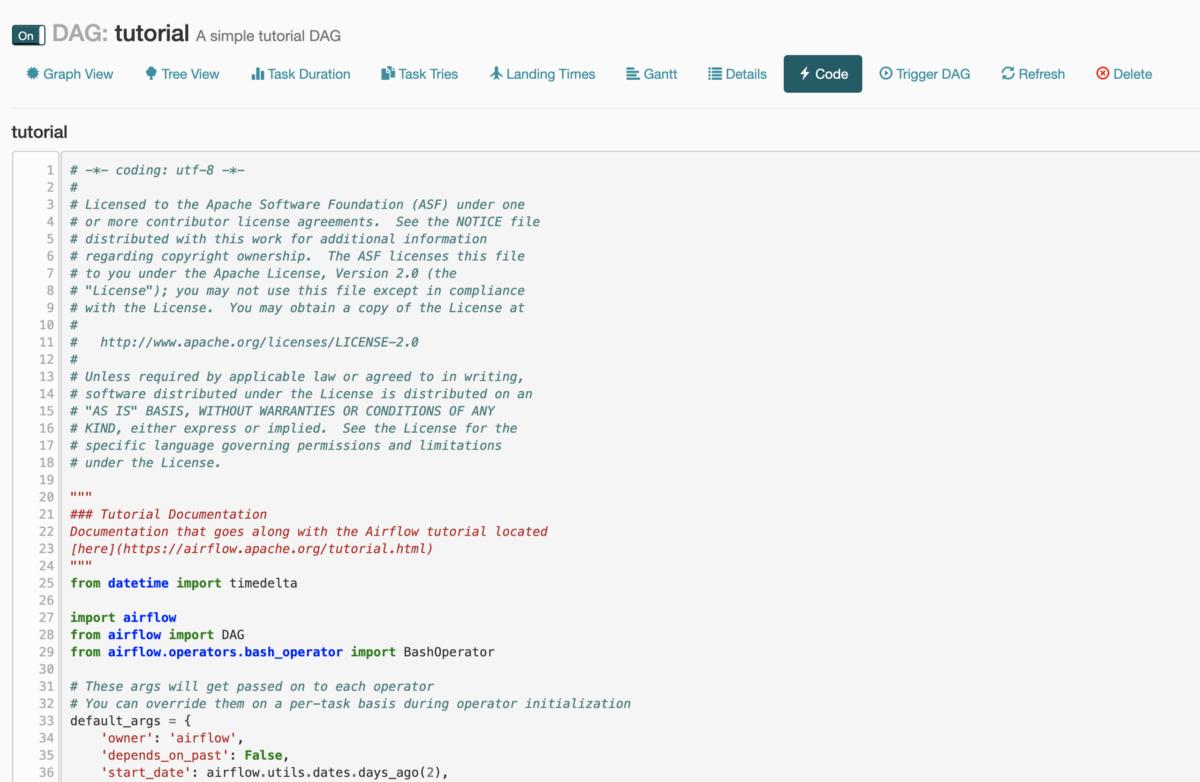Viewport: 1200px width, 782px height.
Task: Click the Refresh link
Action: [1033, 74]
